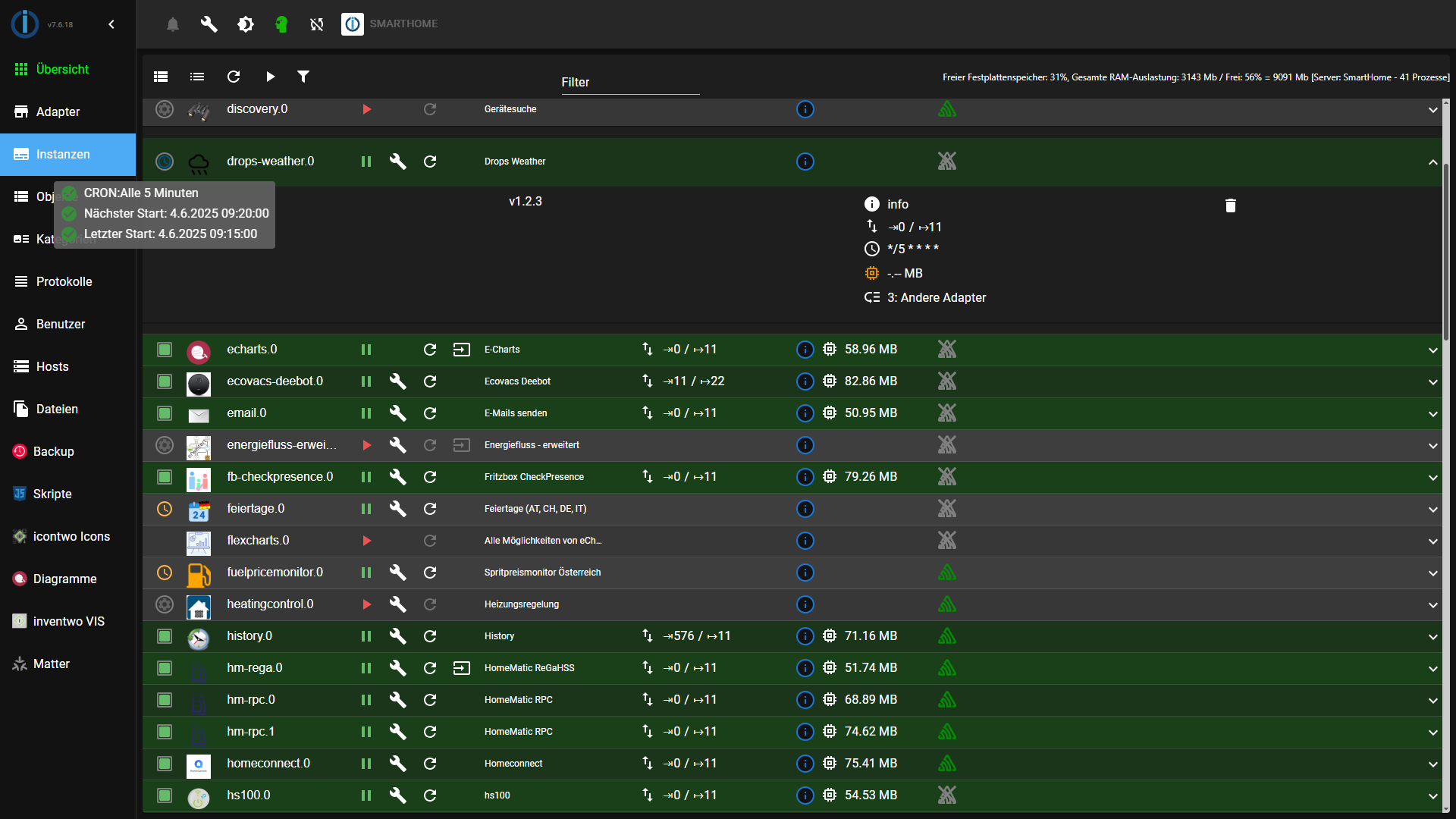Image resolution: width=1456 pixels, height=819 pixels.
Task: Expand hs100.0 row details
Action: coord(1432,796)
